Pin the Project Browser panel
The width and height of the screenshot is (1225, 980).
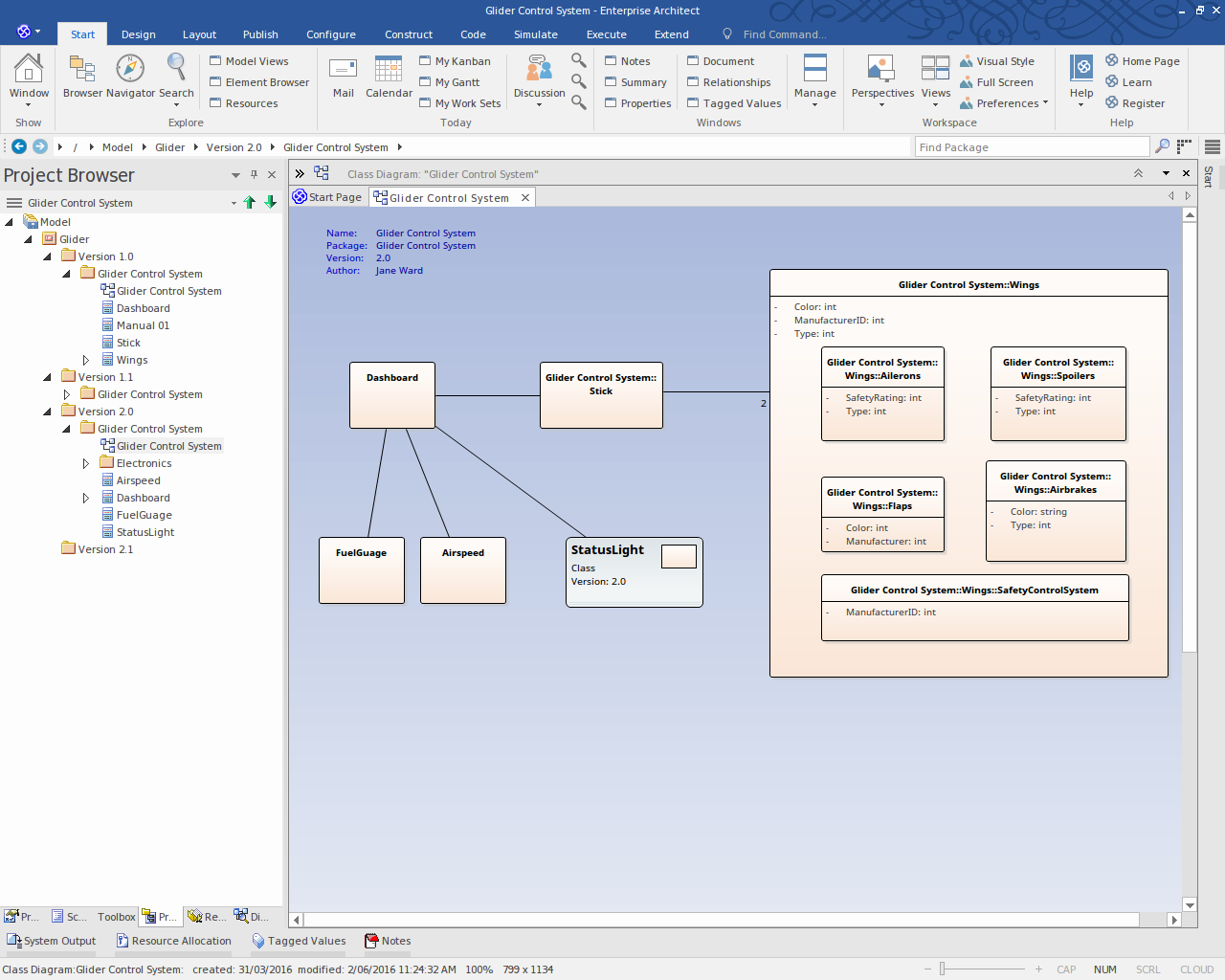click(x=254, y=174)
